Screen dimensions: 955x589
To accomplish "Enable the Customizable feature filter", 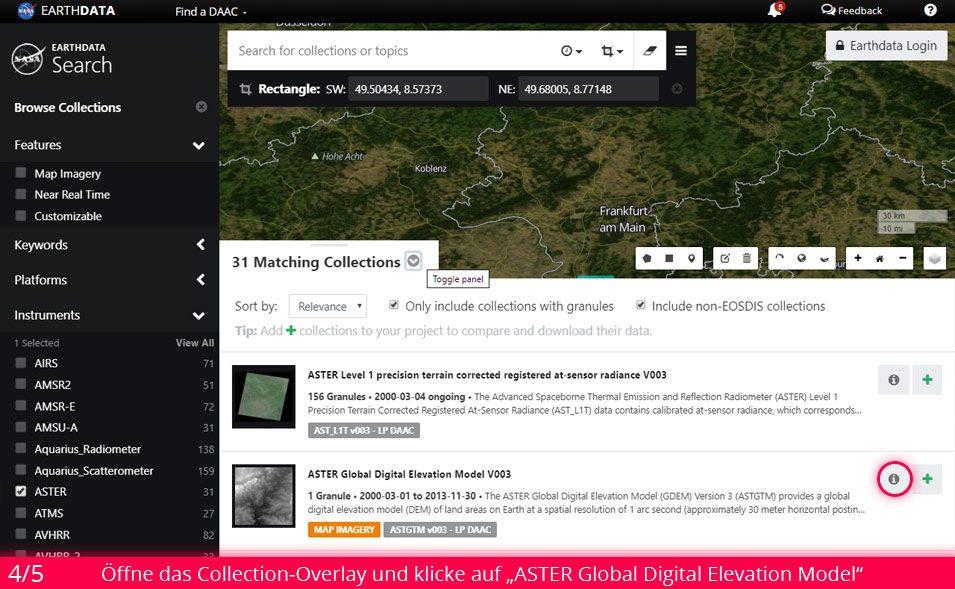I will tap(21, 216).
